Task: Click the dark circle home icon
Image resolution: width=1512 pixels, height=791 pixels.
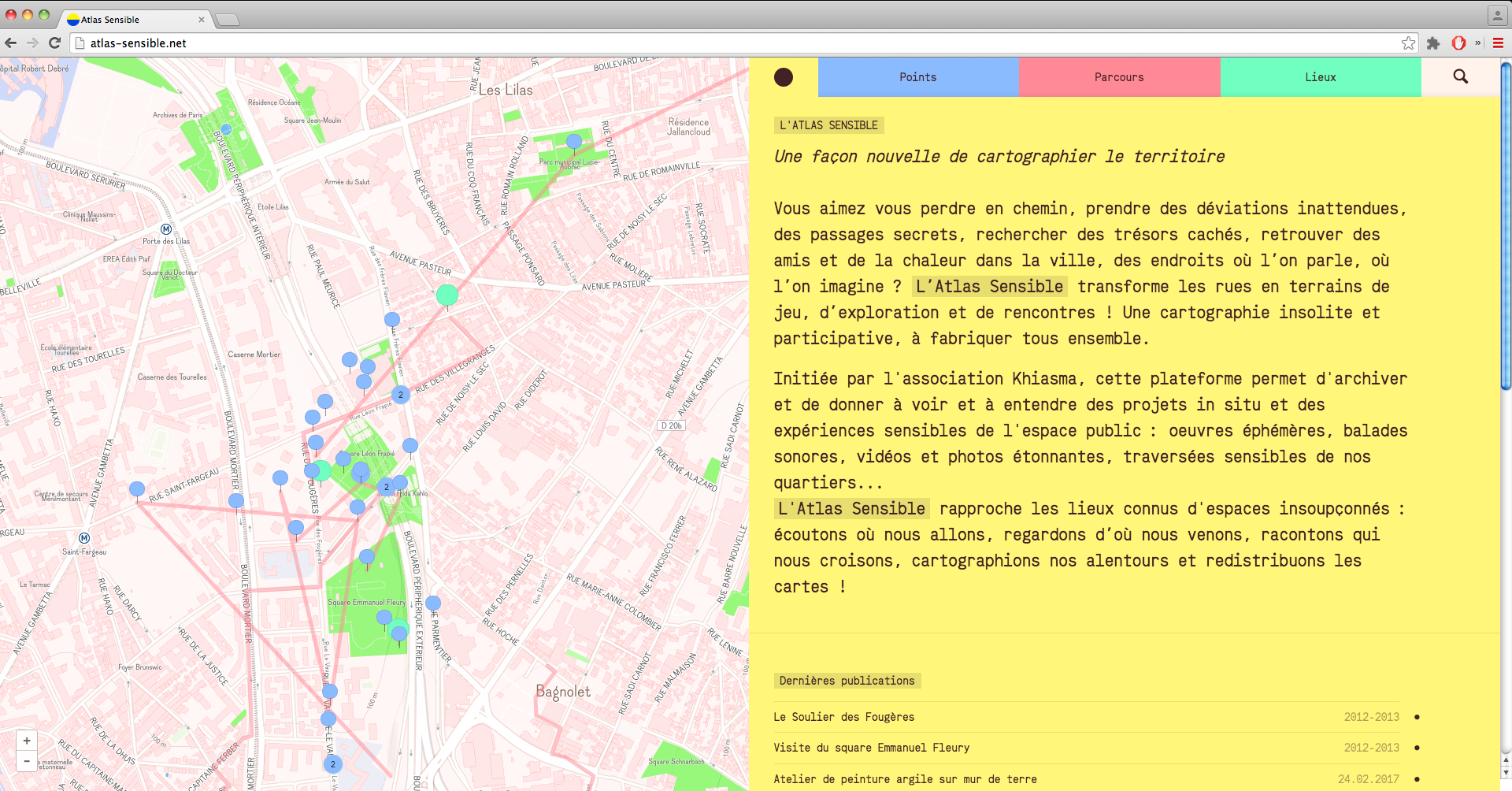Action: point(784,77)
